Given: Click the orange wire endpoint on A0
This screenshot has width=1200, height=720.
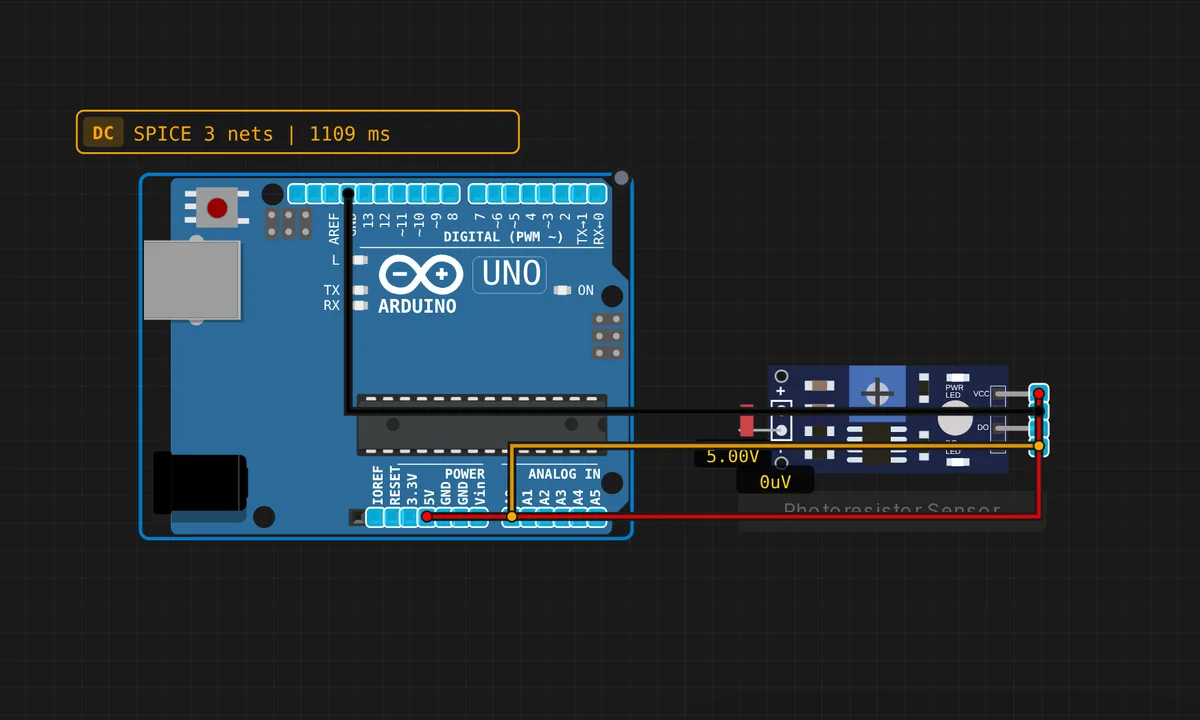Looking at the screenshot, I should point(511,517).
